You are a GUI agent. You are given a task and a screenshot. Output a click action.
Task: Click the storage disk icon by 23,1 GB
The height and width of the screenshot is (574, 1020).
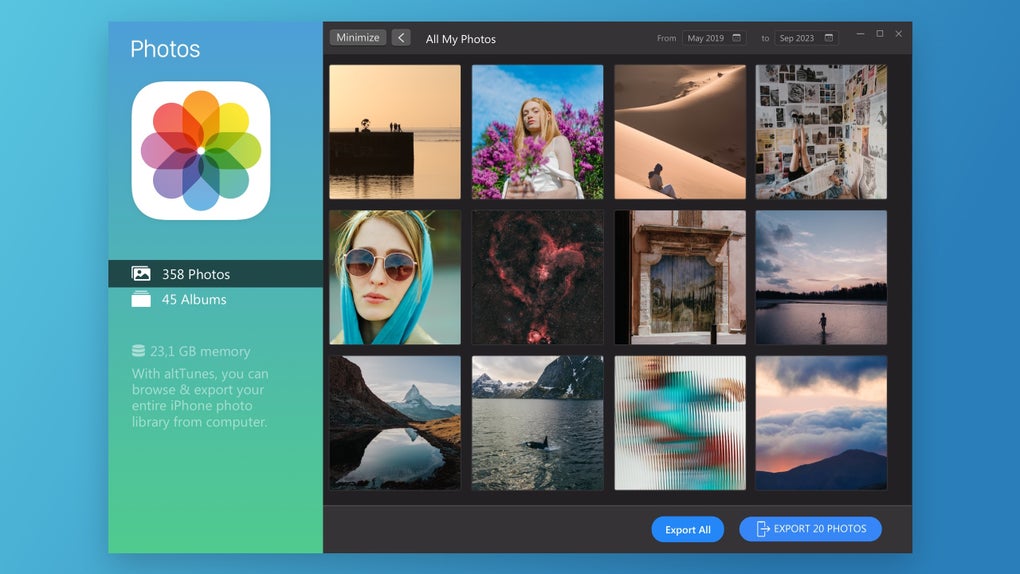138,351
